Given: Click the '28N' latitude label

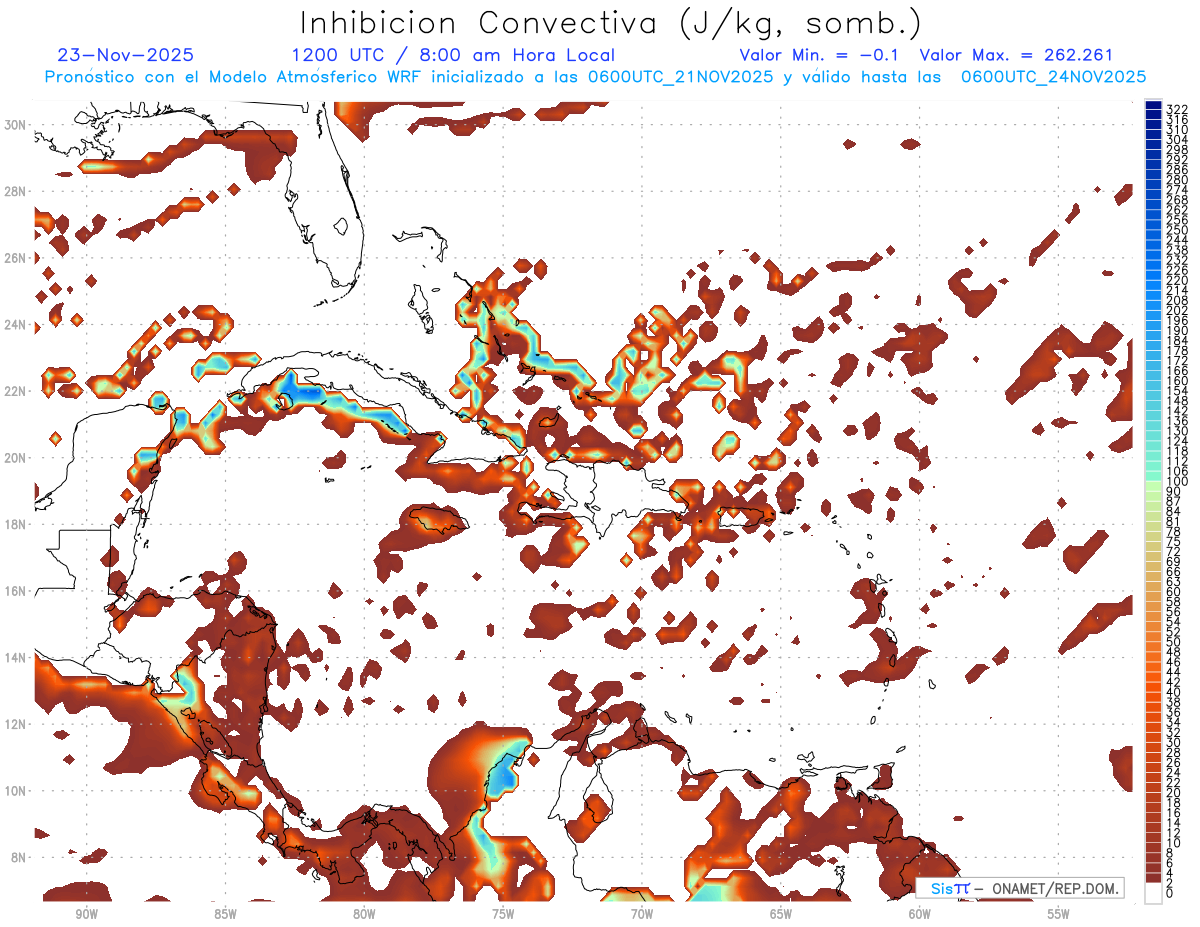Looking at the screenshot, I should [x=15, y=190].
